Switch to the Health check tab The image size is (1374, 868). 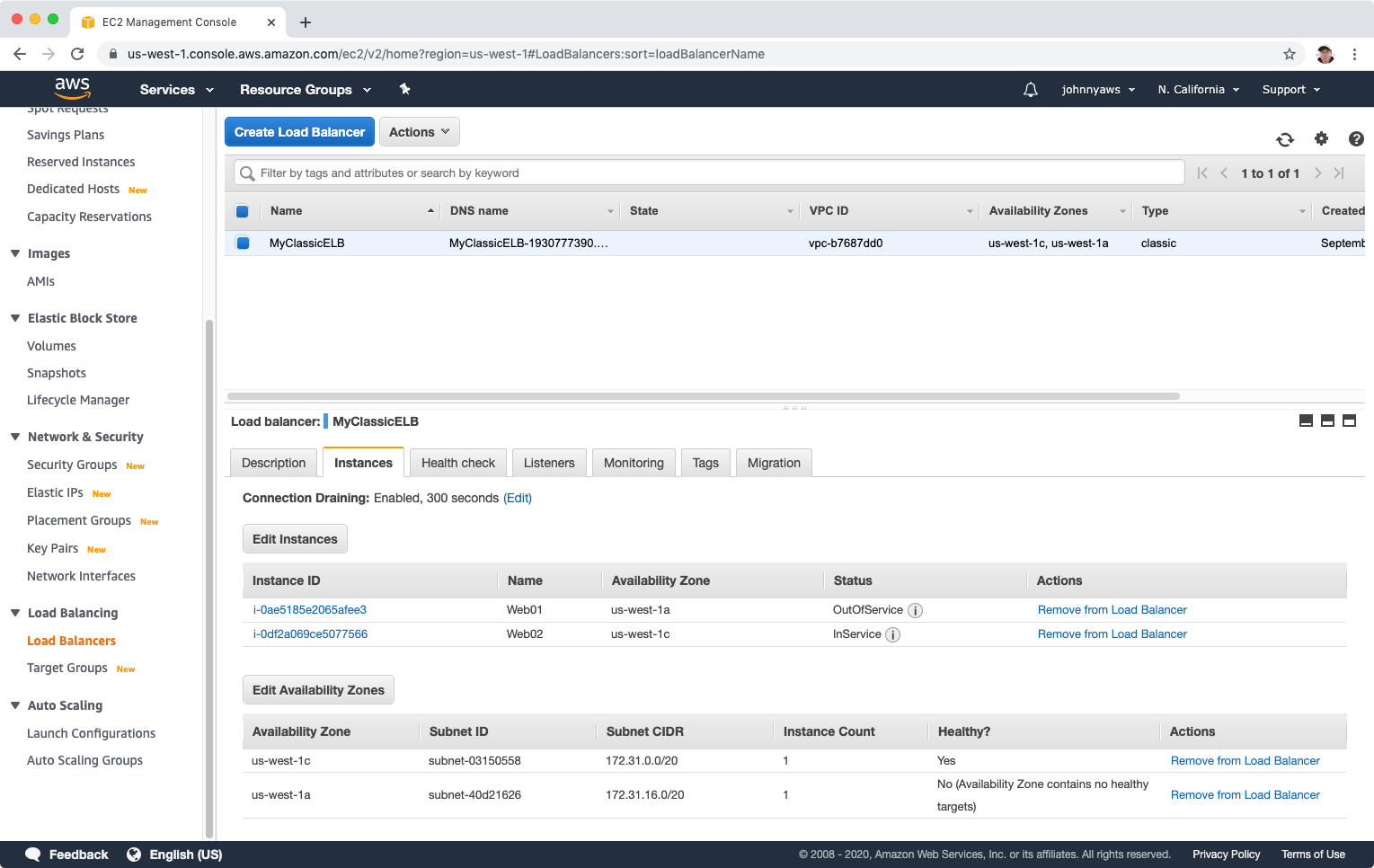pyautogui.click(x=458, y=463)
